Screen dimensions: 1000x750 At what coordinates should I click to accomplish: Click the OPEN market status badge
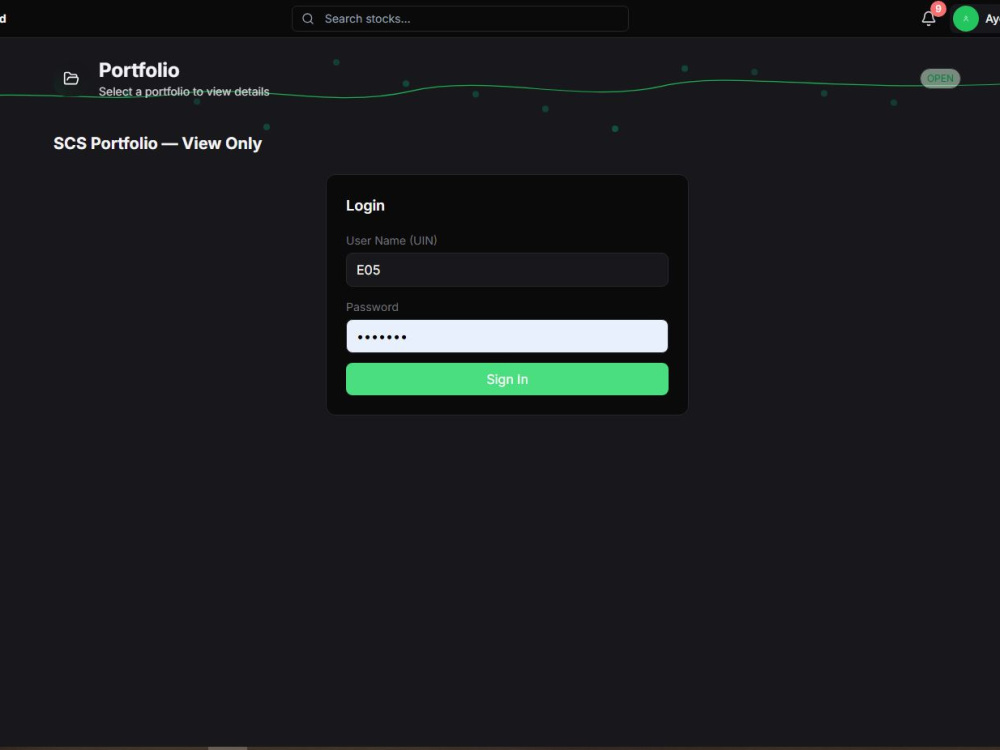tap(939, 78)
